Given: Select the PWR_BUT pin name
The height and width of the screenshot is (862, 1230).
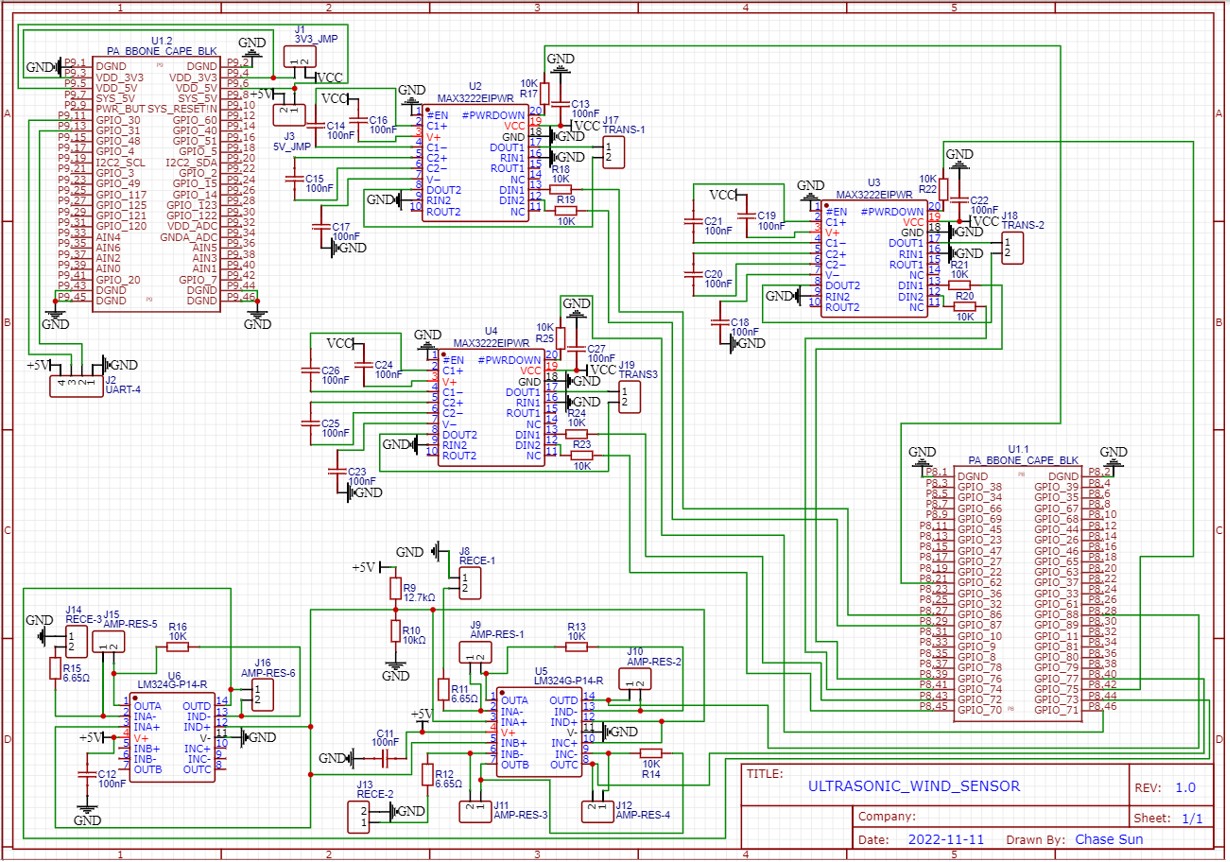Looking at the screenshot, I should (121, 108).
